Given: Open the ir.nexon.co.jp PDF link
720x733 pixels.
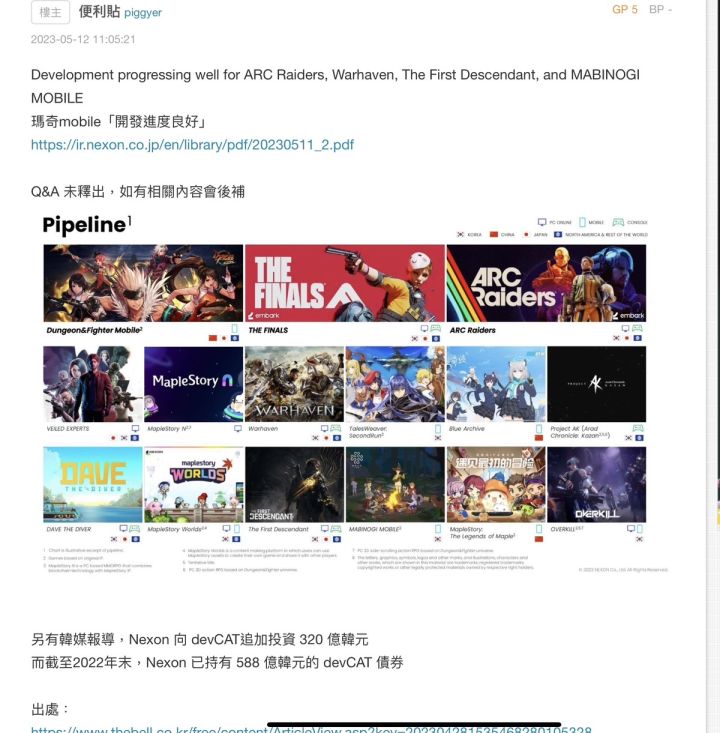Looking at the screenshot, I should click(192, 144).
